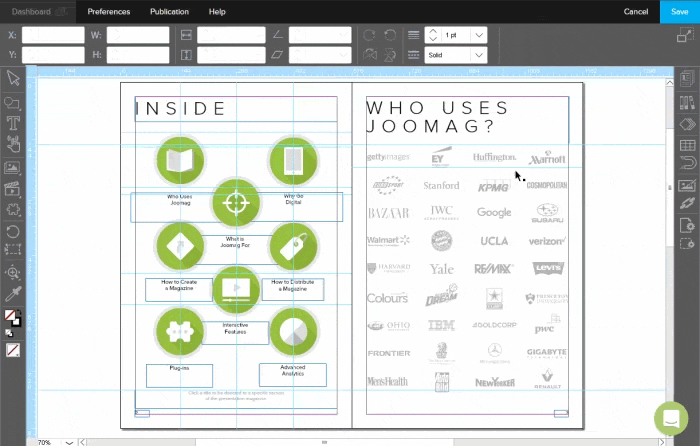Image resolution: width=700 pixels, height=446 pixels.
Task: Open the stroke weight 1 pt dropdown
Action: tap(479, 34)
